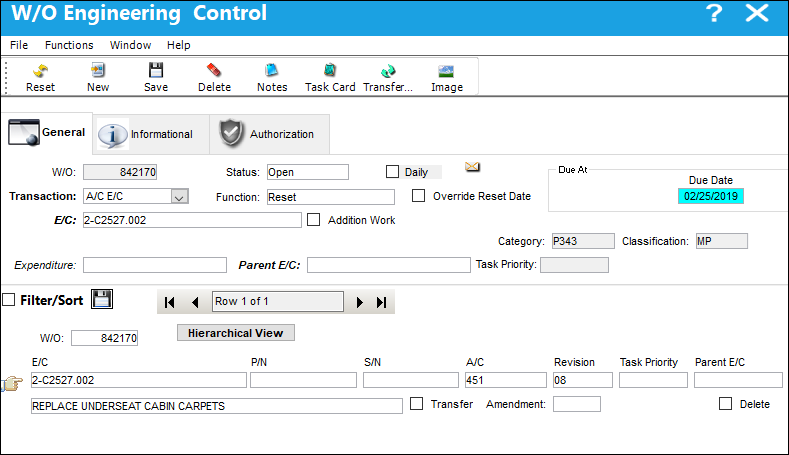
Task: Click the Transfer toolbar icon
Action: [388, 71]
